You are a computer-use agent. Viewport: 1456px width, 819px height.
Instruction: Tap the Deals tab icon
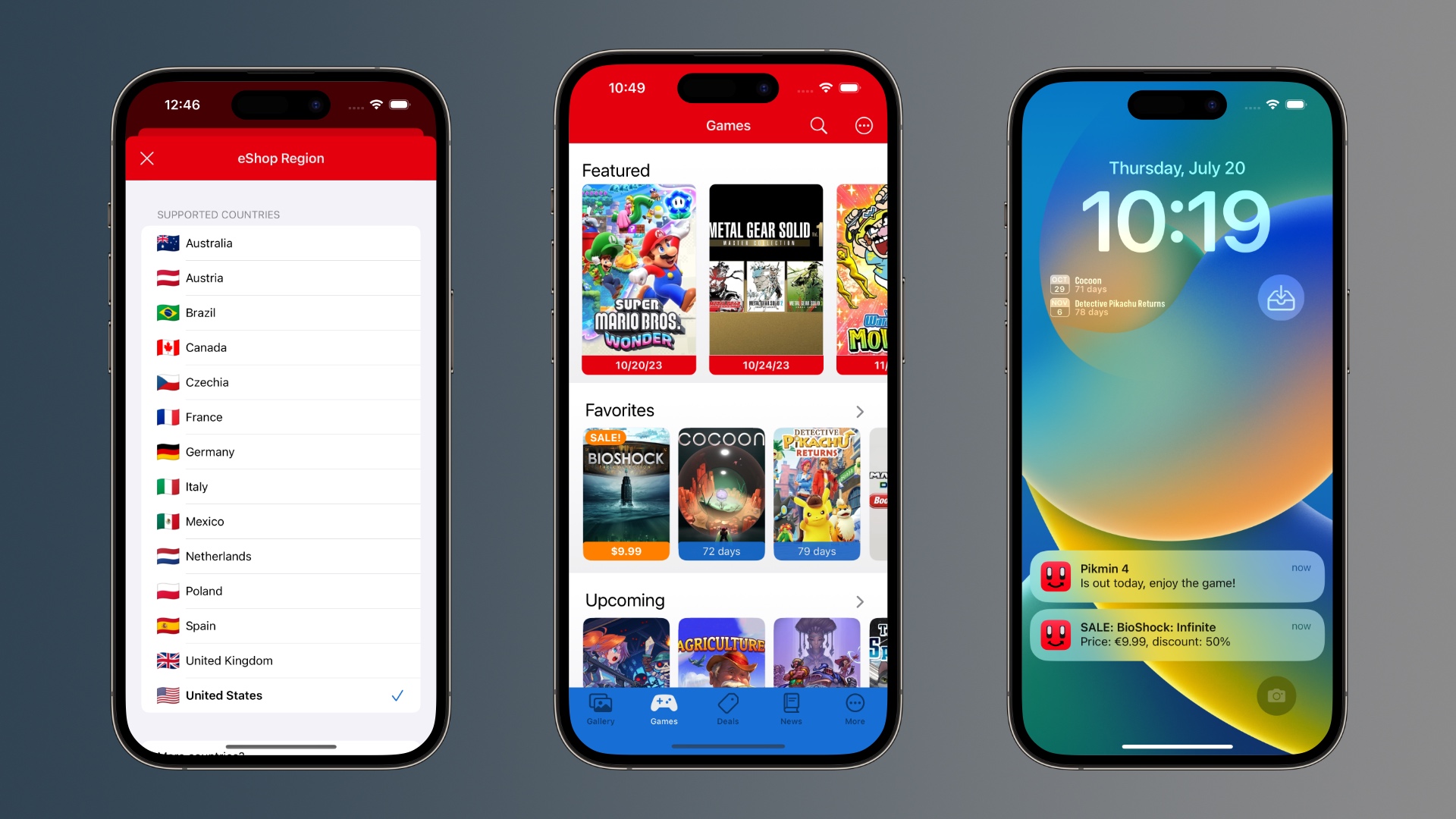click(x=727, y=708)
